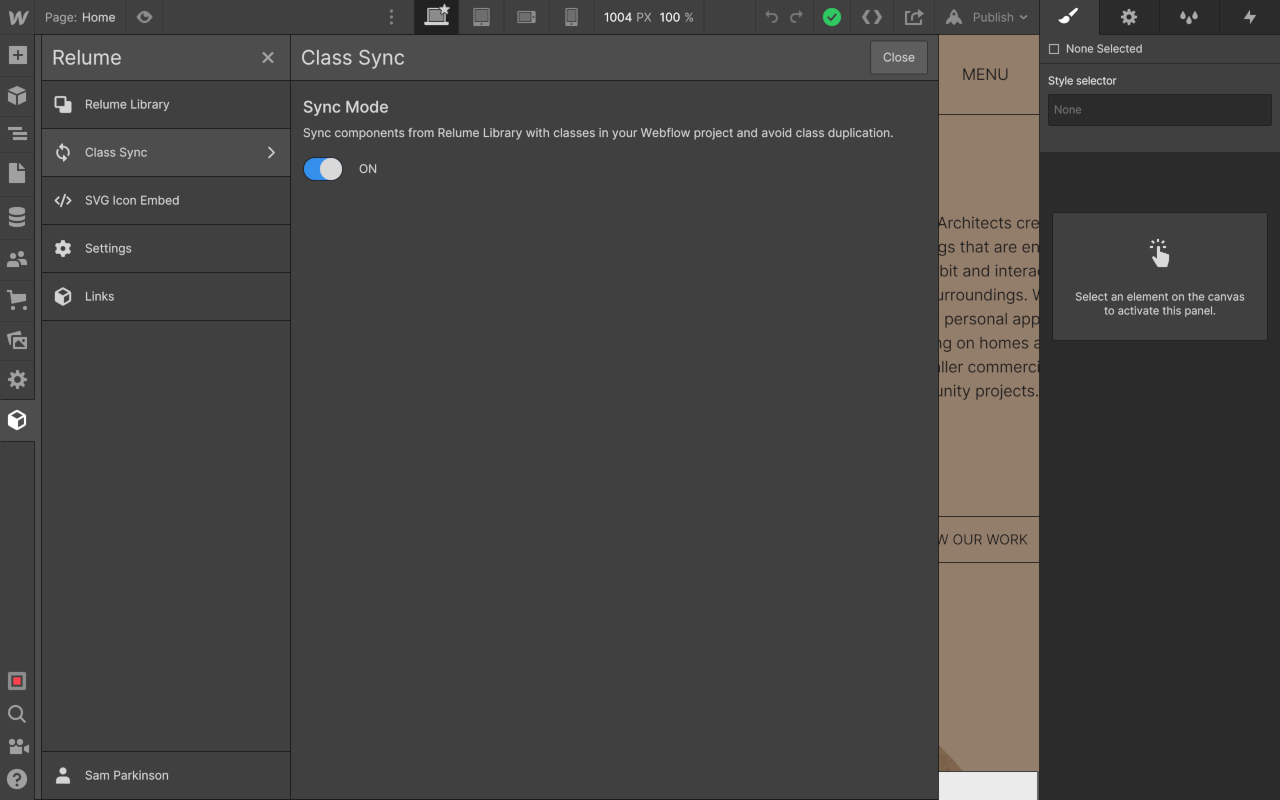Close the Class Sync panel
The height and width of the screenshot is (800, 1280).
coord(897,57)
